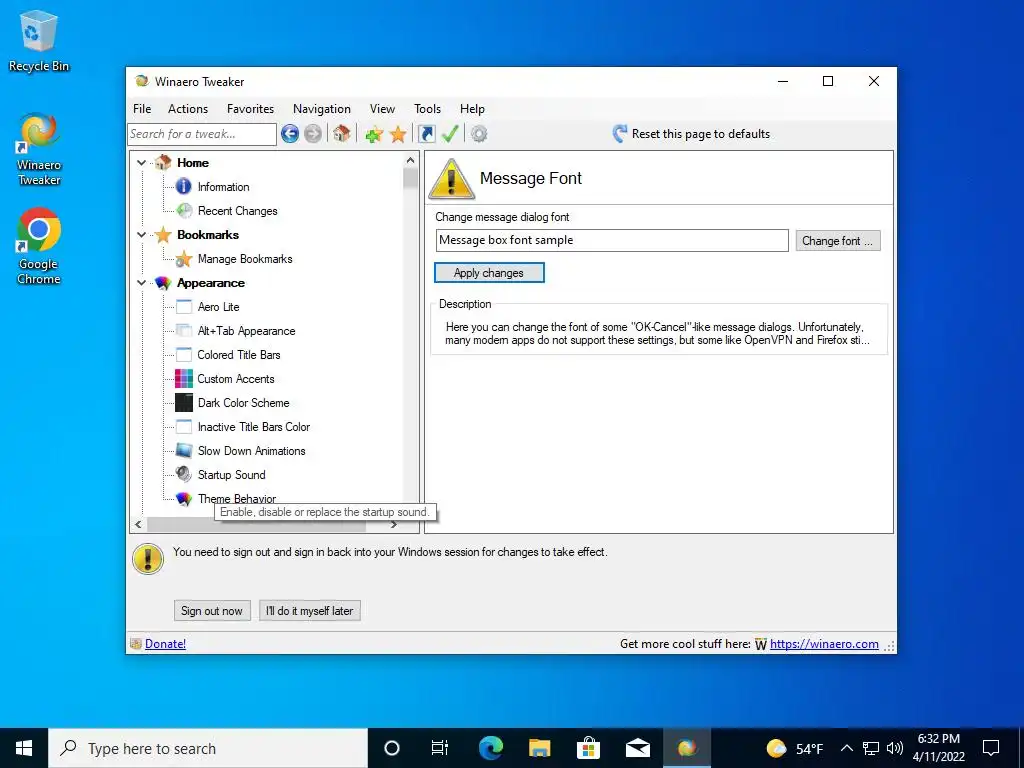1024x768 pixels.
Task: Select Startup Sound in the tree
Action: (x=231, y=475)
